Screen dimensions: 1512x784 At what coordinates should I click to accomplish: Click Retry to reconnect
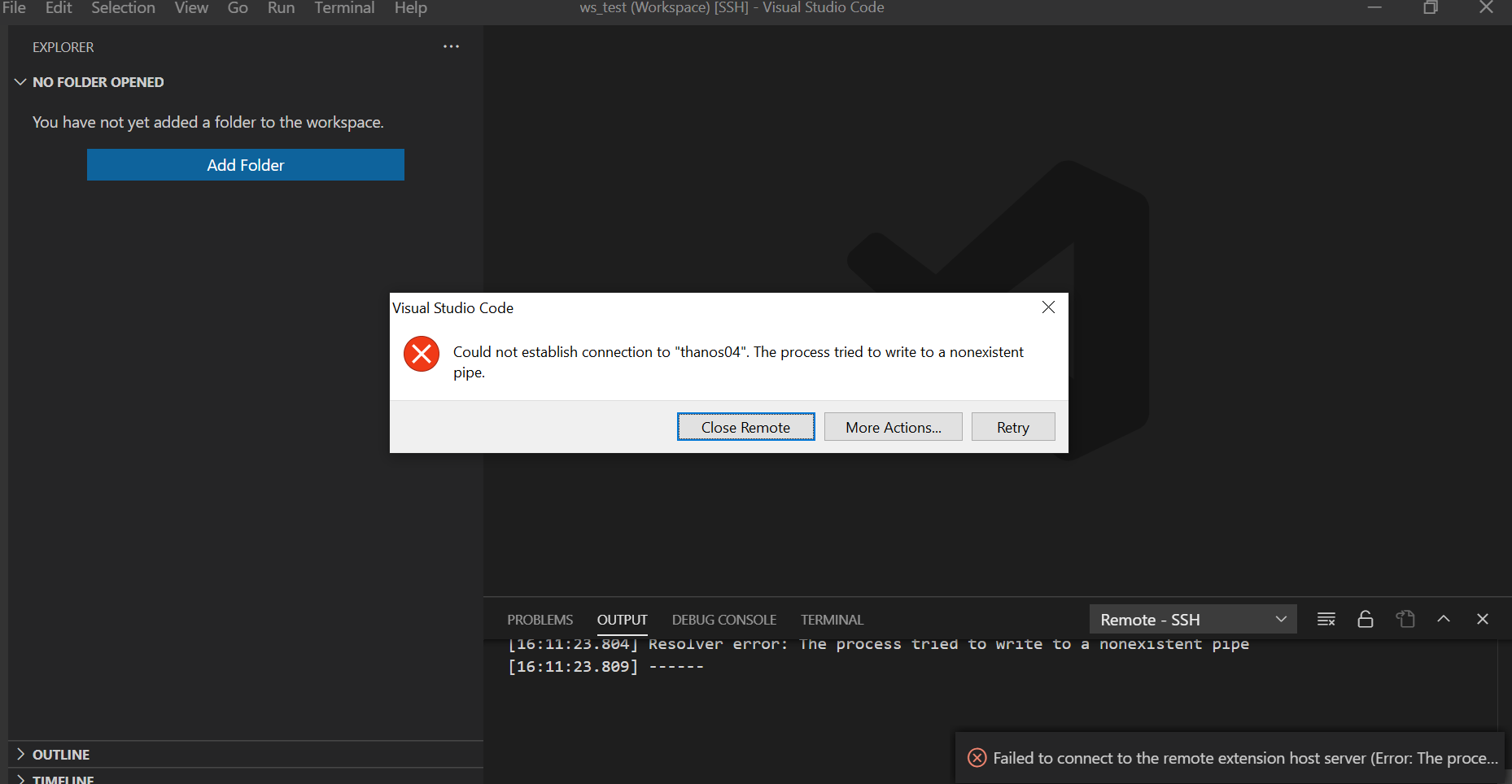(1013, 427)
